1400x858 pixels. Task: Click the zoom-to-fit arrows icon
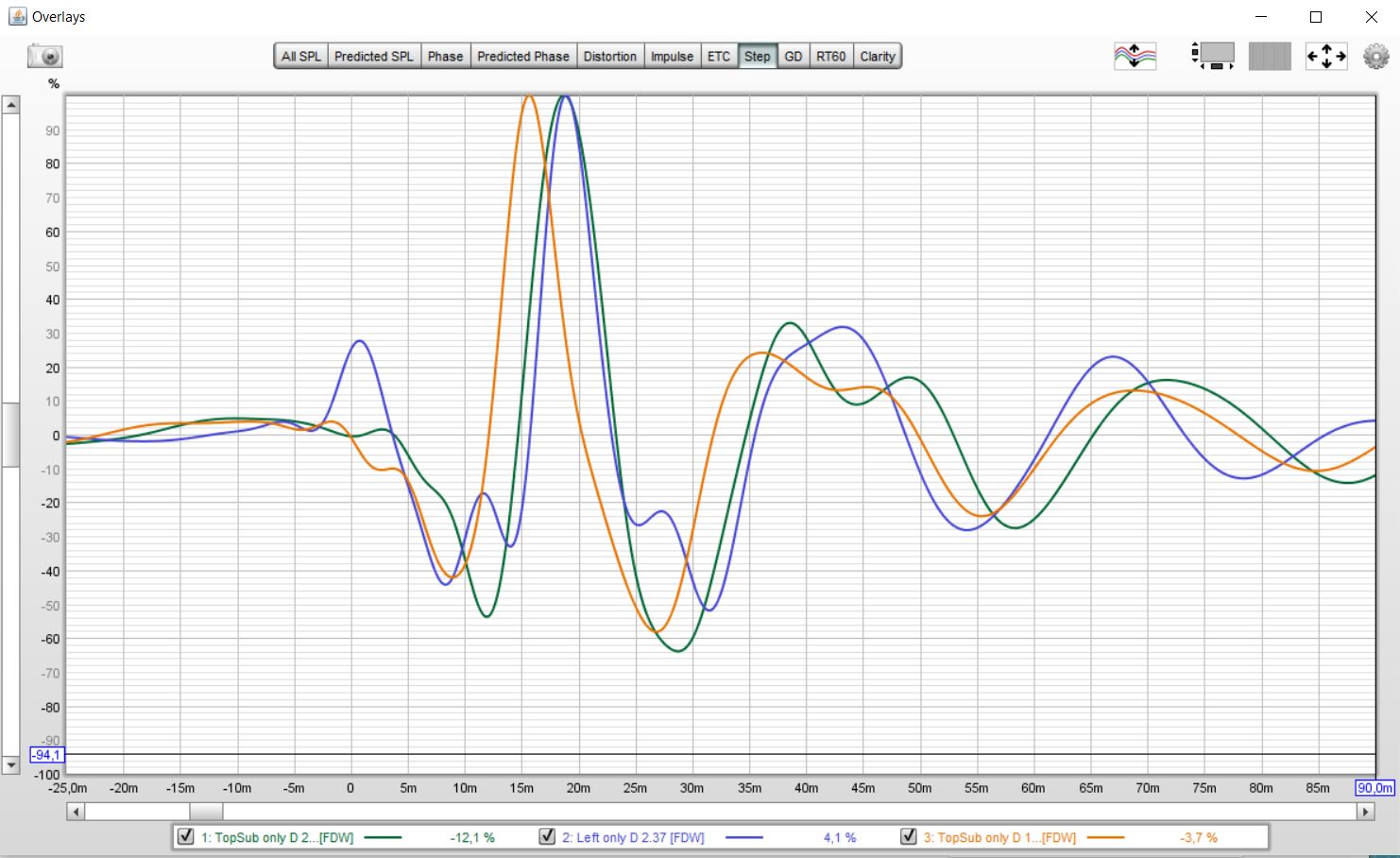click(1326, 57)
